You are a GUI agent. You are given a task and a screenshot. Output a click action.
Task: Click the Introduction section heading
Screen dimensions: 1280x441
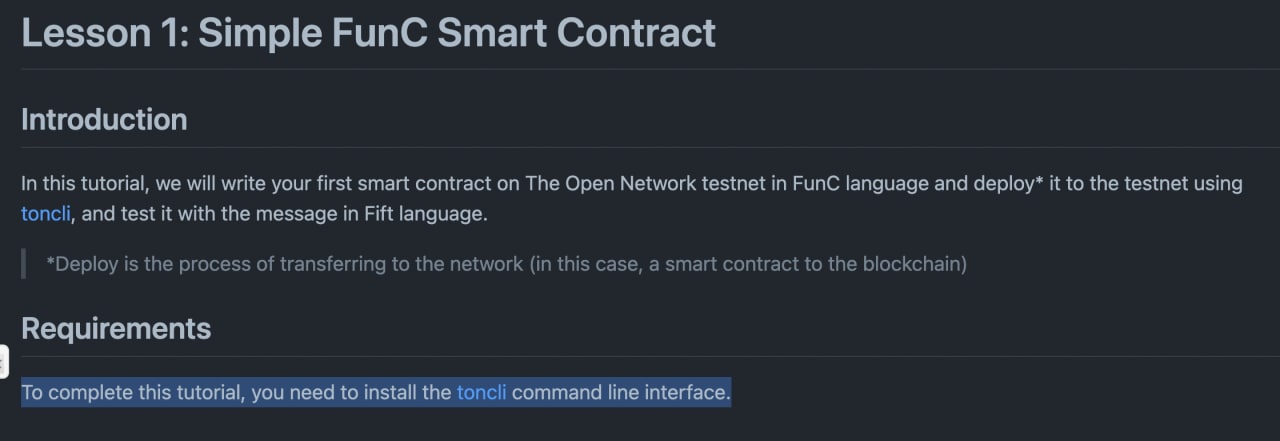(104, 119)
